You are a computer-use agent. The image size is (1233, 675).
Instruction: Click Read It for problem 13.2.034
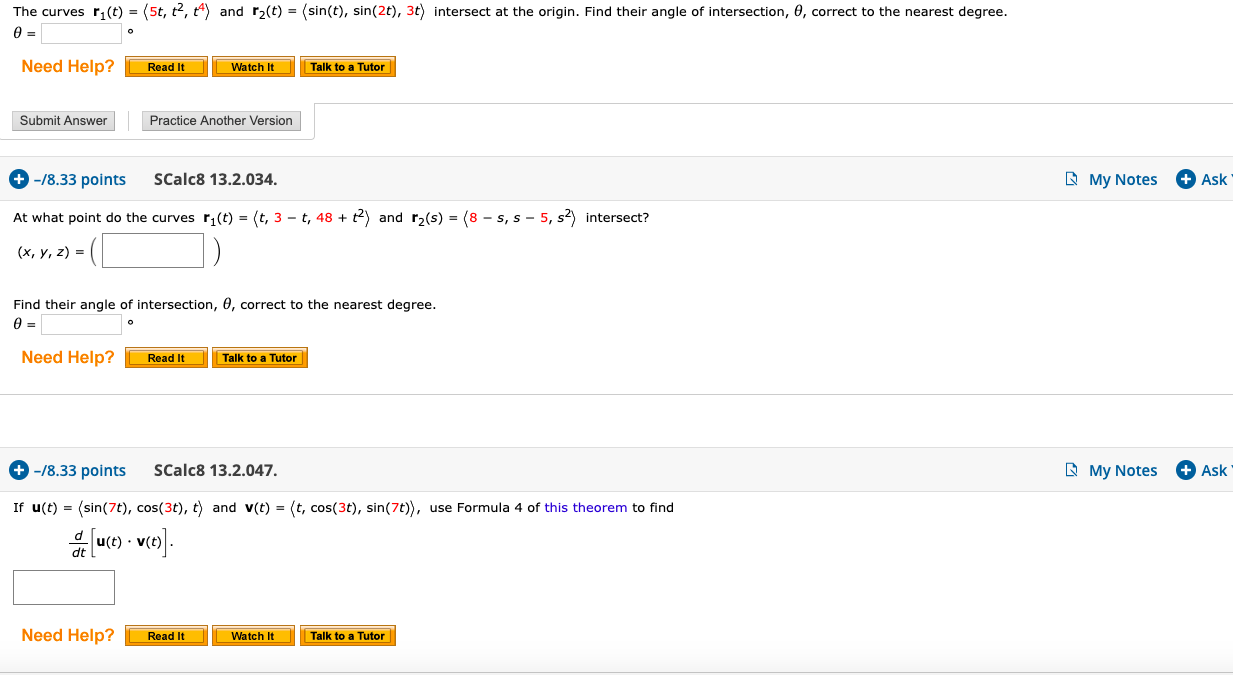tap(165, 357)
